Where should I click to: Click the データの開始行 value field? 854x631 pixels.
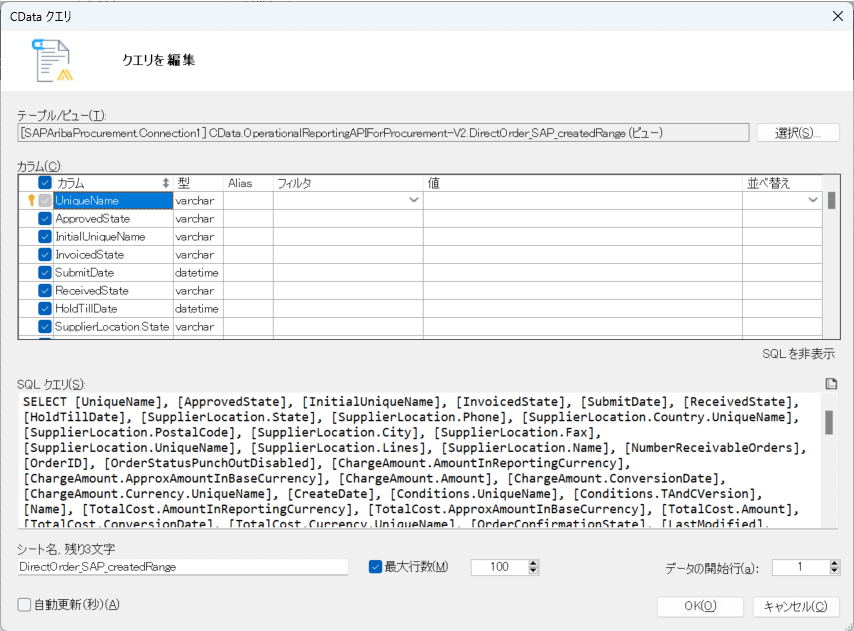(801, 567)
